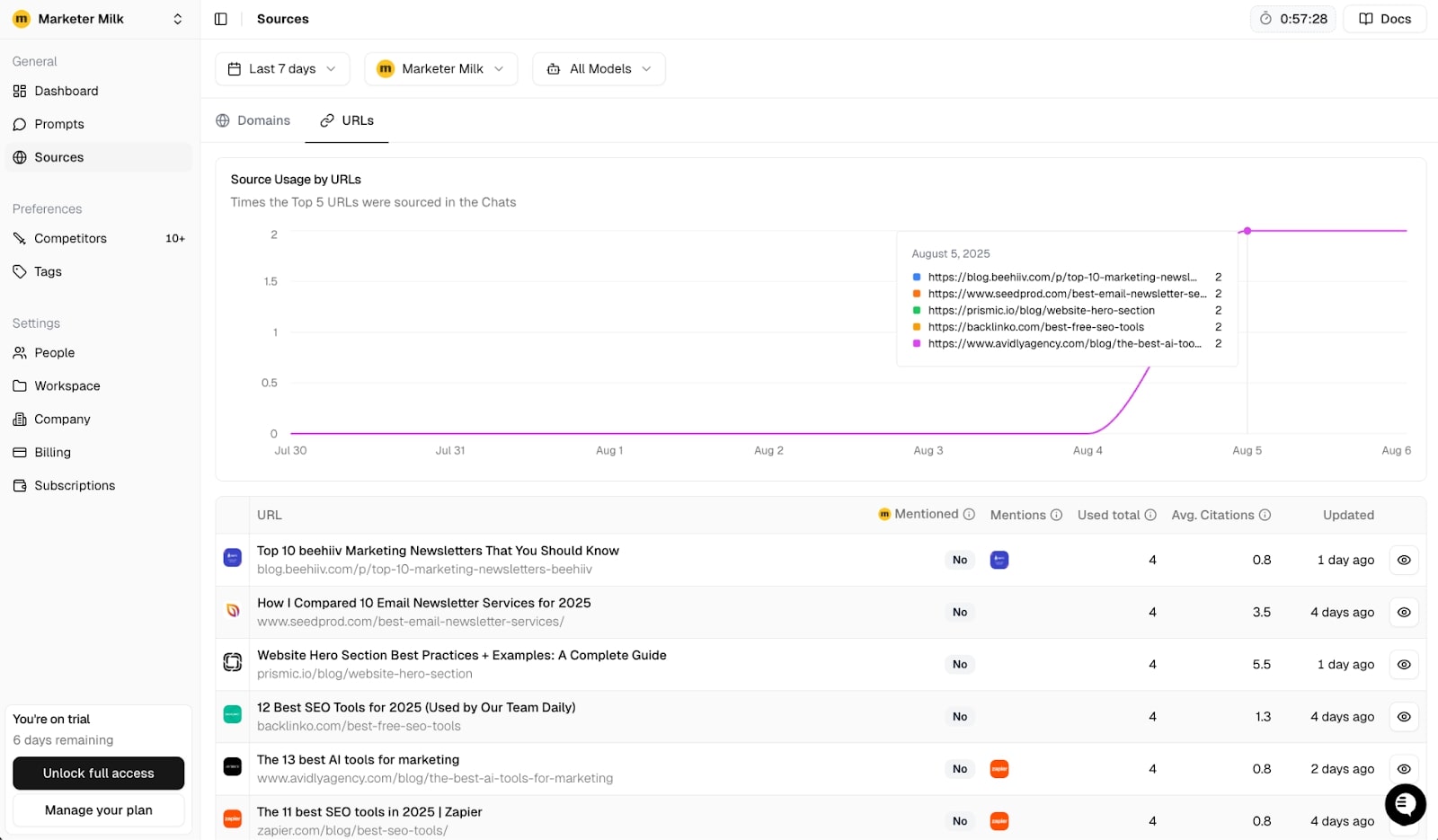This screenshot has width=1438, height=840.
Task: Open the Last 7 days date dropdown
Action: [282, 68]
